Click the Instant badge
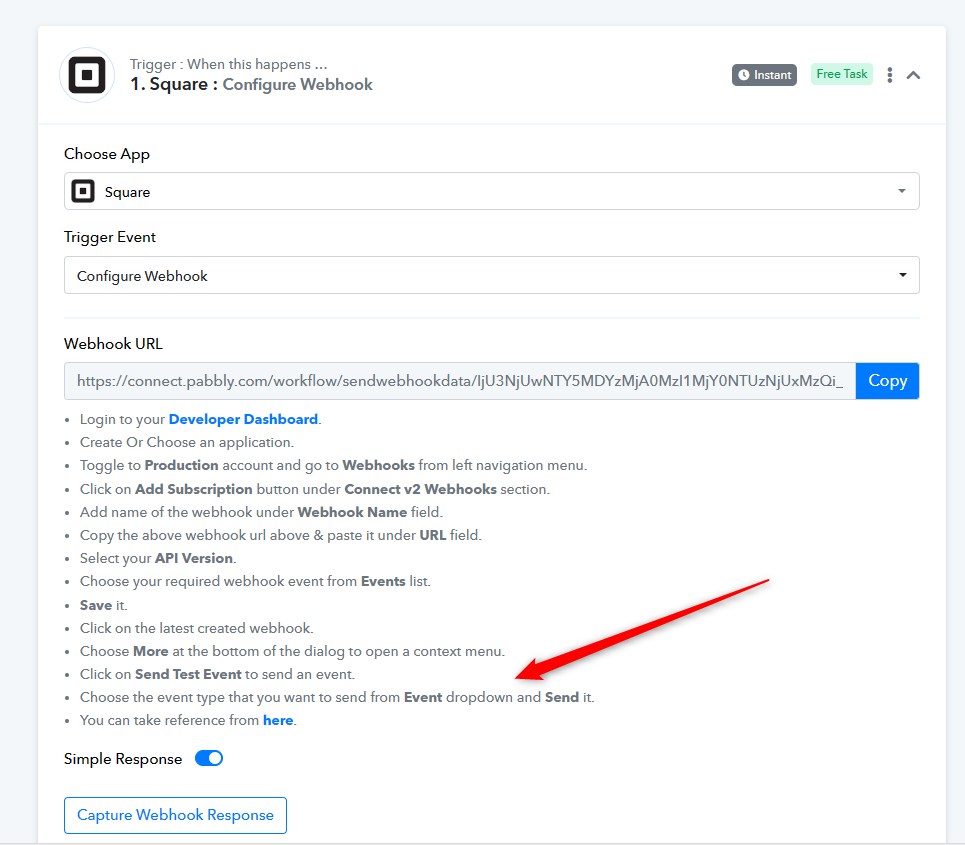This screenshot has height=845, width=965. click(764, 75)
